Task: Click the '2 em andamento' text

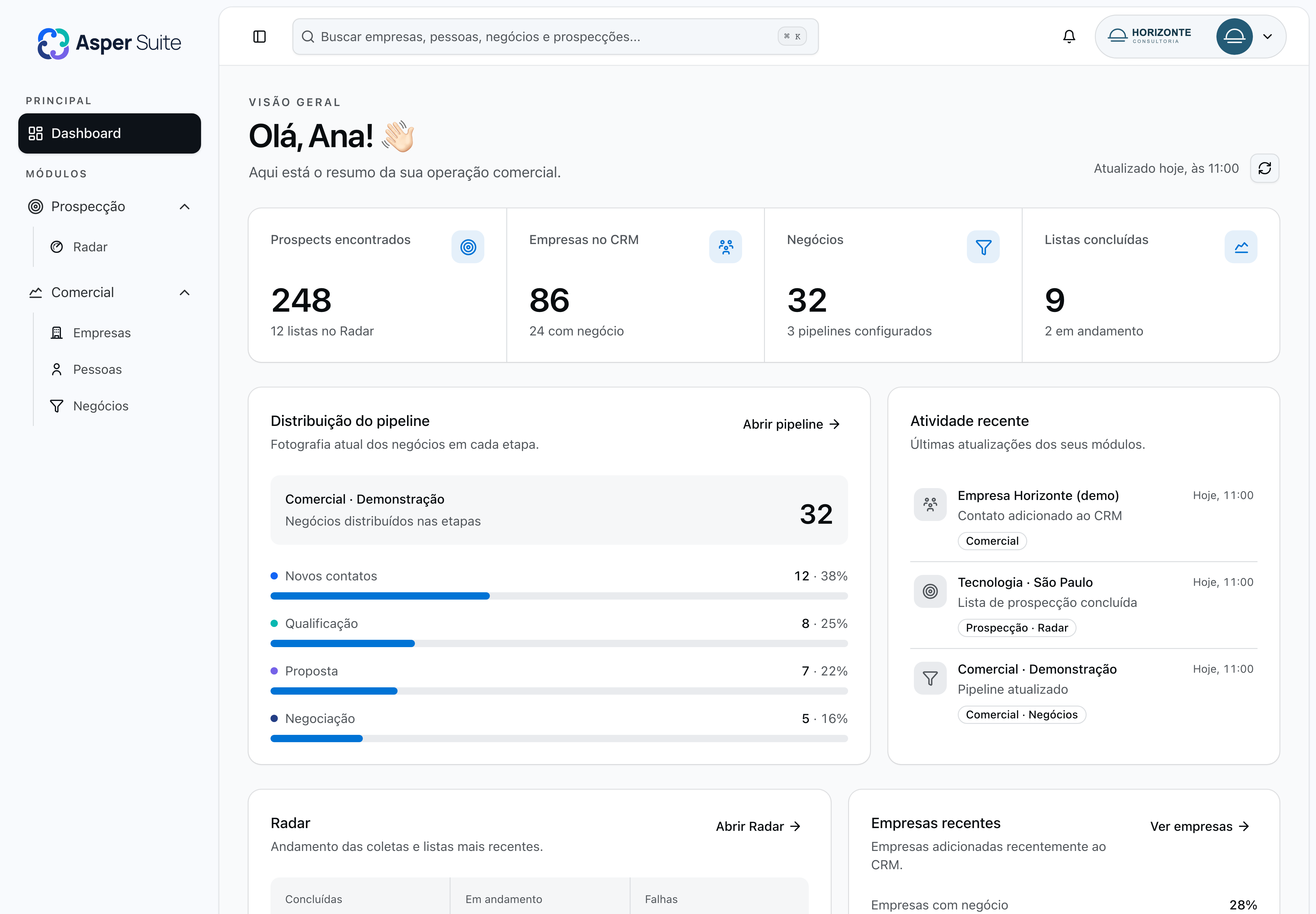Action: coord(1093,331)
